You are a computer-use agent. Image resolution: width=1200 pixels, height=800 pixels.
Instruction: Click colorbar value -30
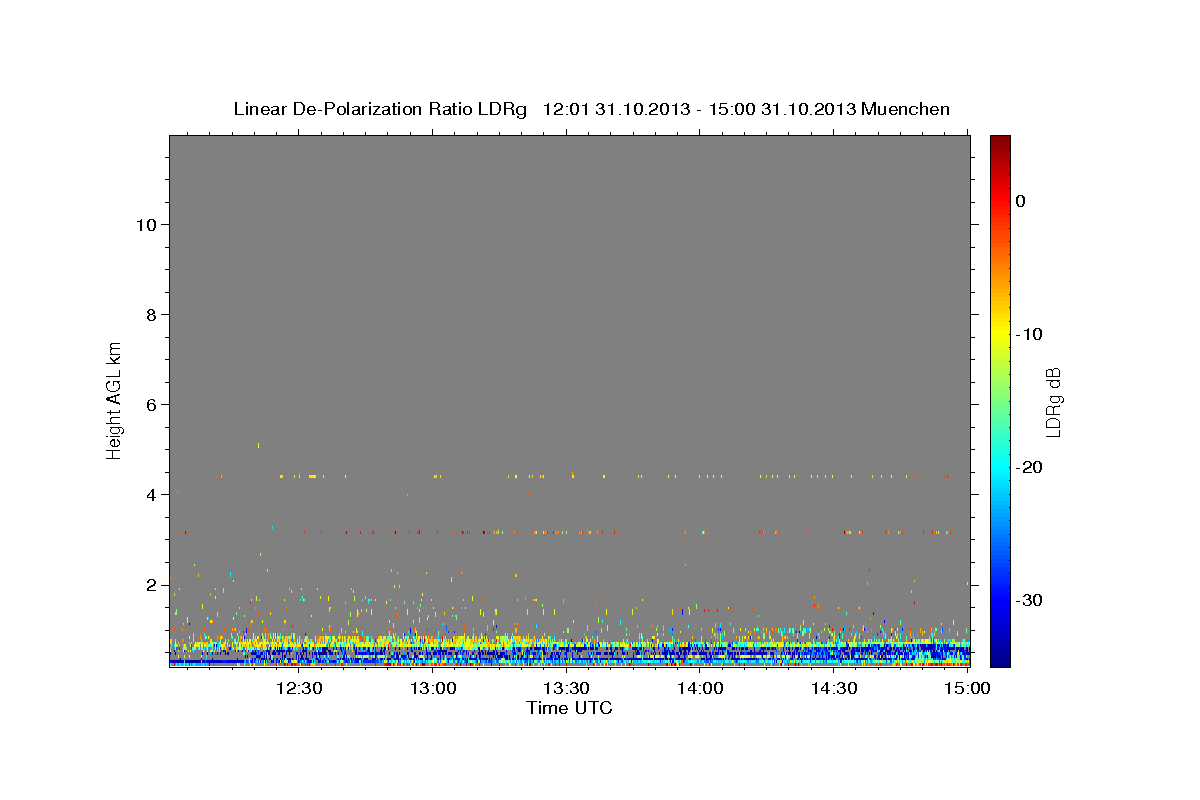coord(1031,600)
